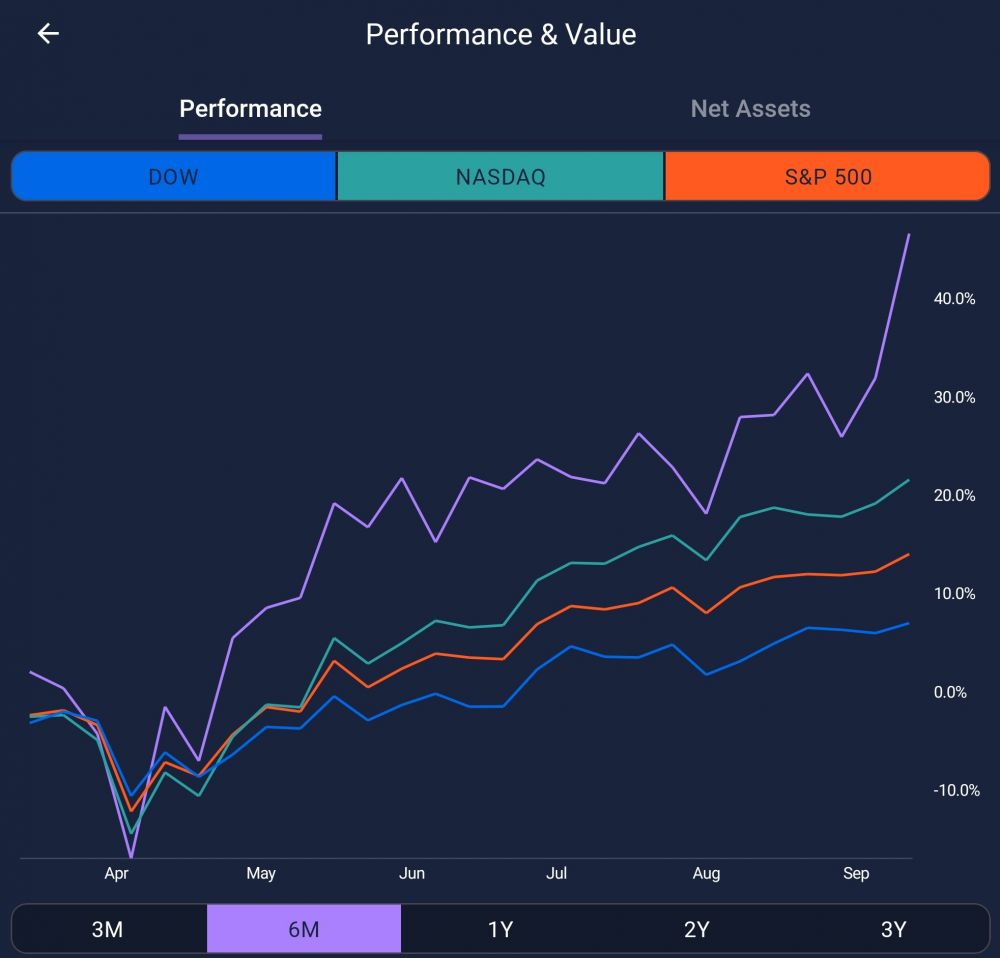Click the purple line's lowest point near Apr
The width and height of the screenshot is (1000, 958).
pyautogui.click(x=132, y=856)
